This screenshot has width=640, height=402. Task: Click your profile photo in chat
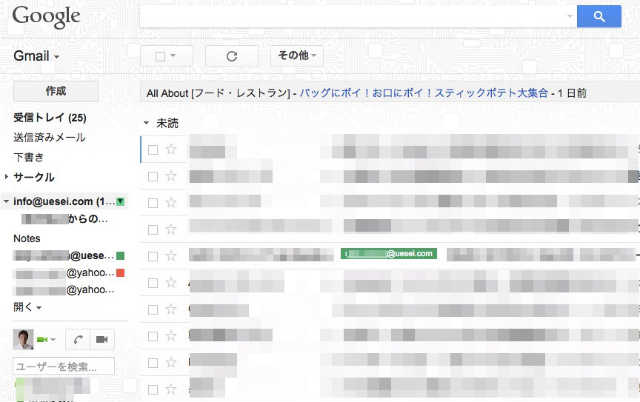(x=23, y=339)
